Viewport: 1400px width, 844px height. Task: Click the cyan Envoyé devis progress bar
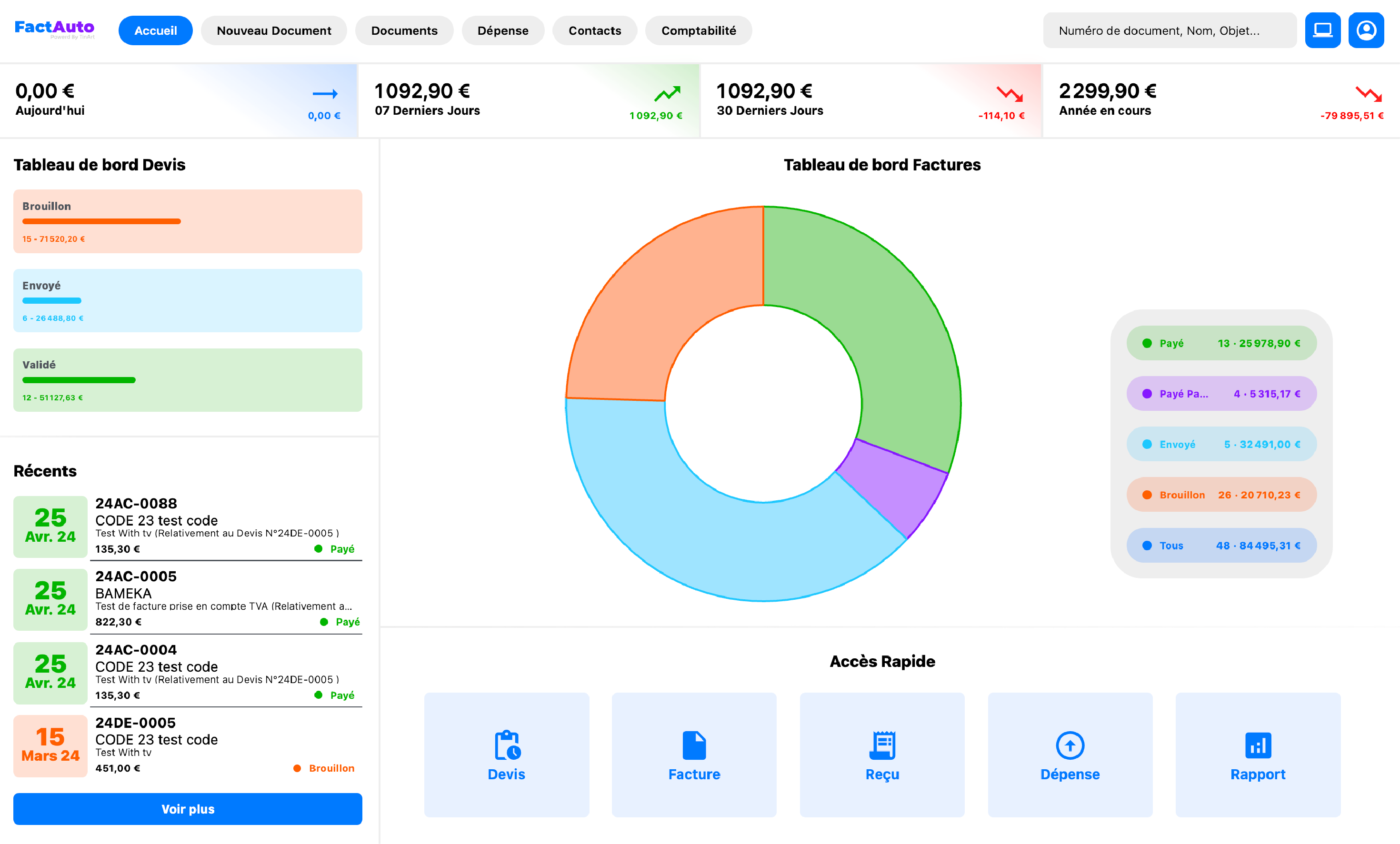(x=52, y=301)
